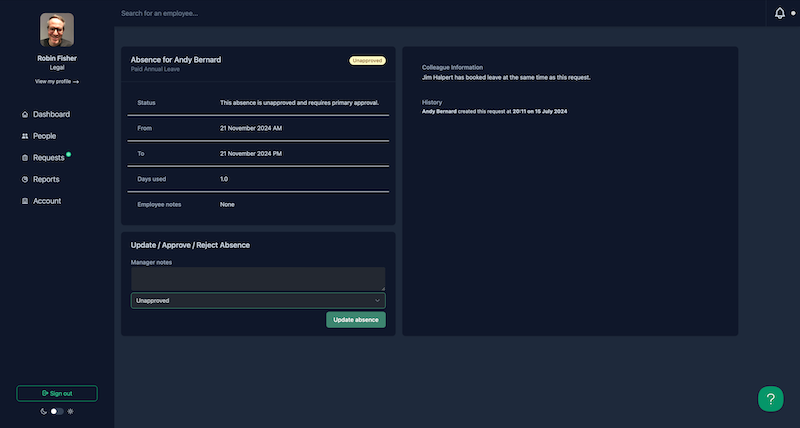Click the Update absence button

pos(356,320)
